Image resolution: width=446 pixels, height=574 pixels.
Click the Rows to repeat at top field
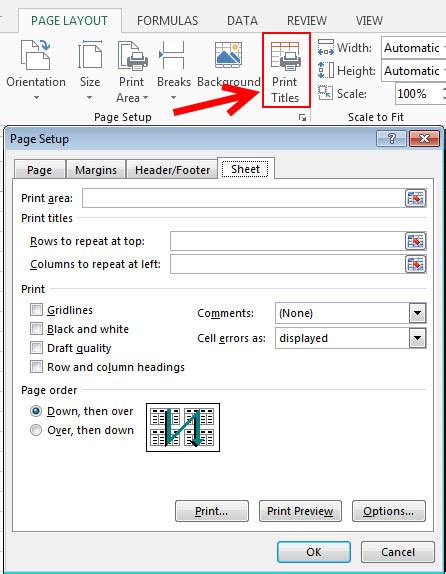[x=287, y=241]
